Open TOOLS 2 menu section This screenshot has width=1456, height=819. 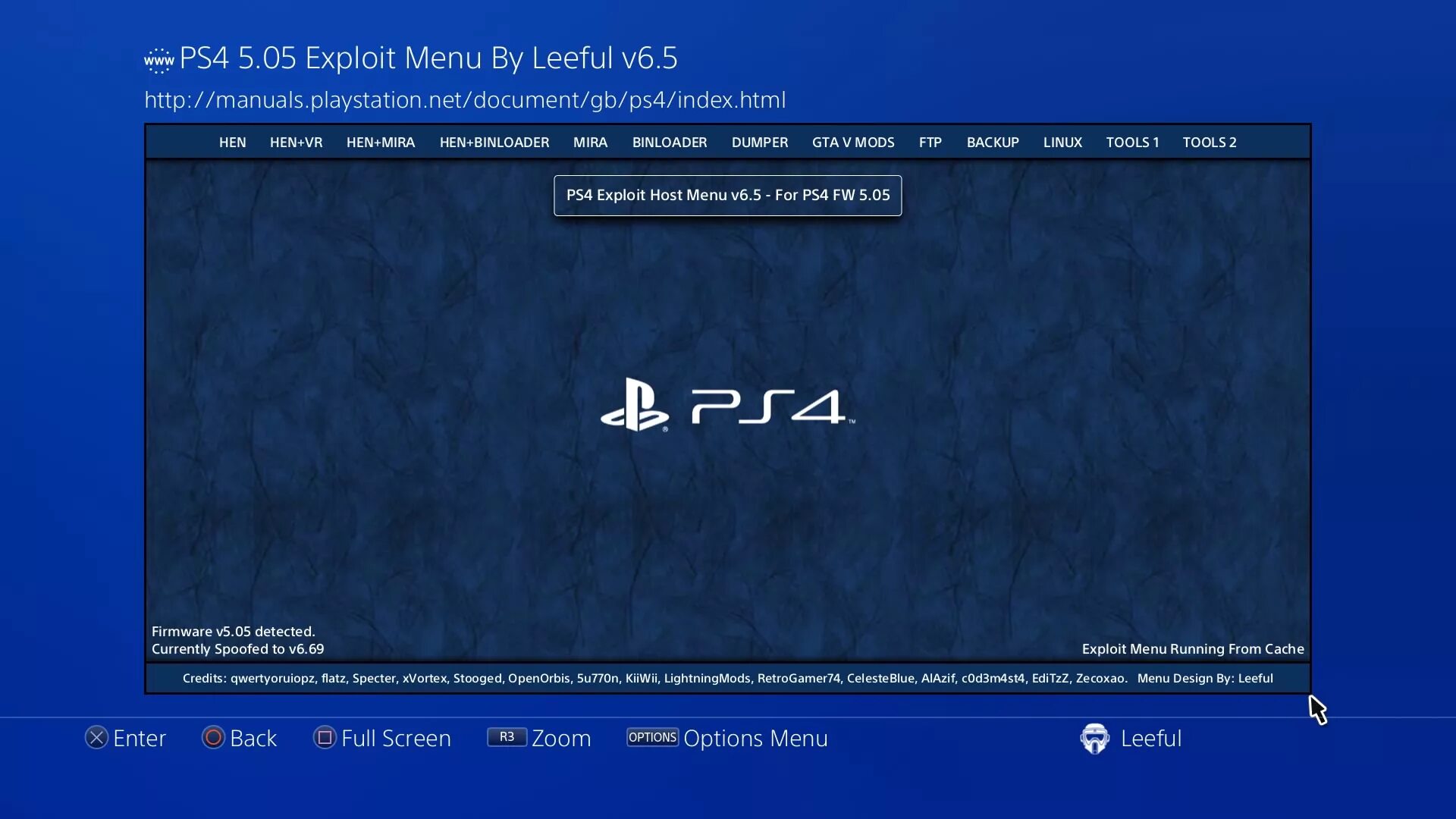[x=1209, y=141]
